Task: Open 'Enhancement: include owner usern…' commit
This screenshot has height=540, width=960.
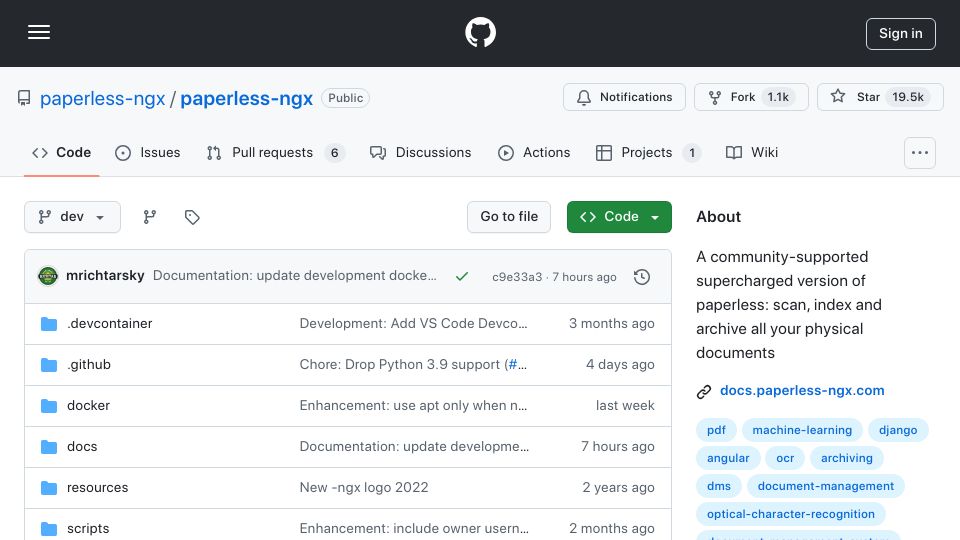Action: click(x=414, y=528)
